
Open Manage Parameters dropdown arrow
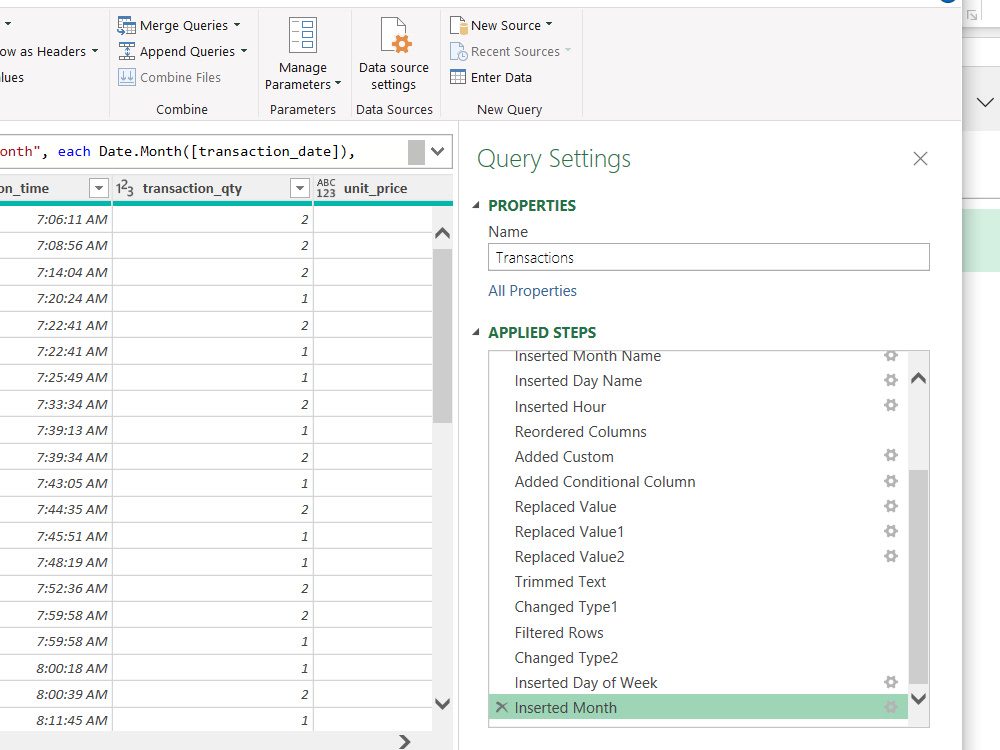pos(338,84)
